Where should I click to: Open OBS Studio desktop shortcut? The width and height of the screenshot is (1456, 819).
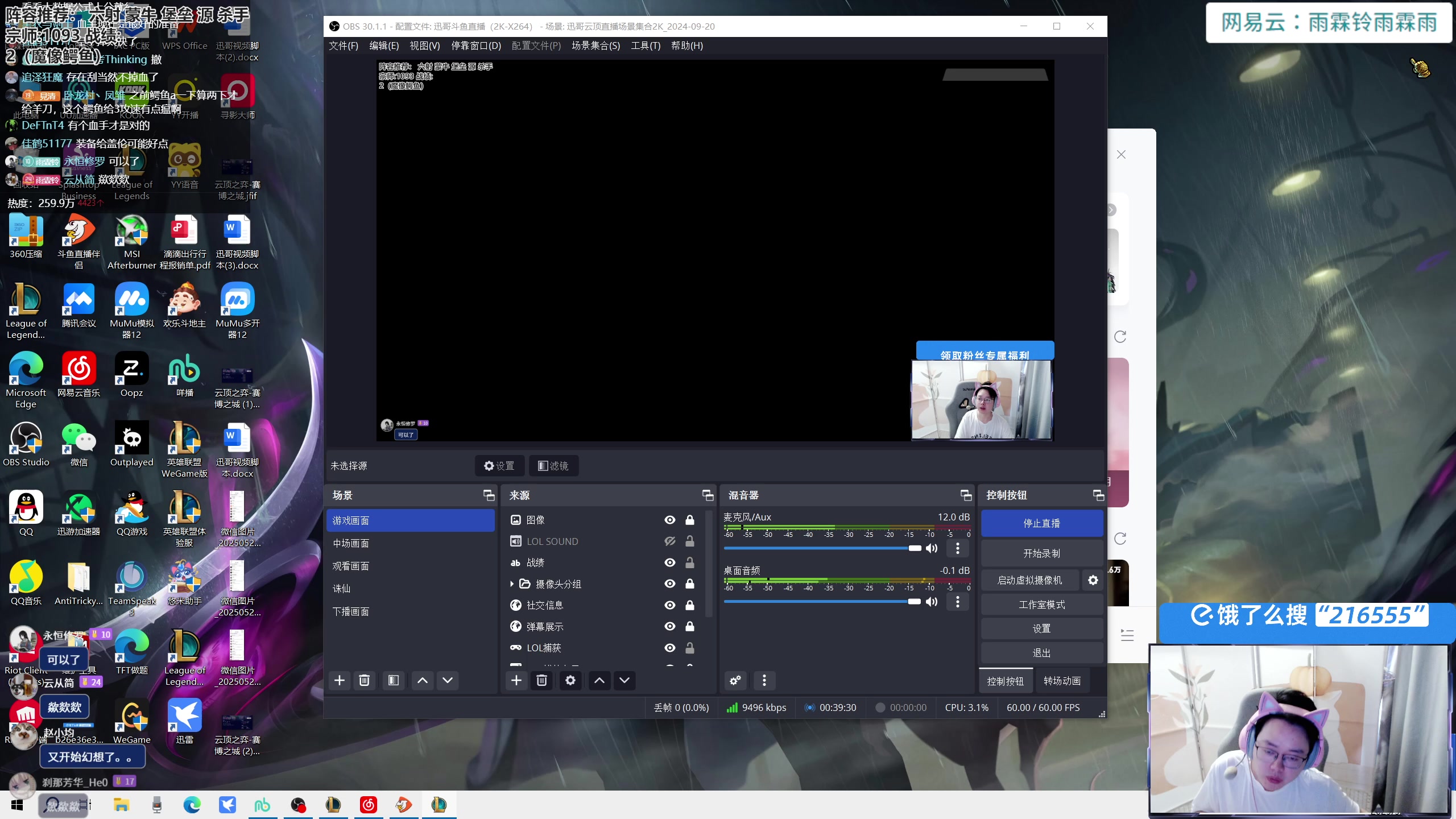coord(26,444)
